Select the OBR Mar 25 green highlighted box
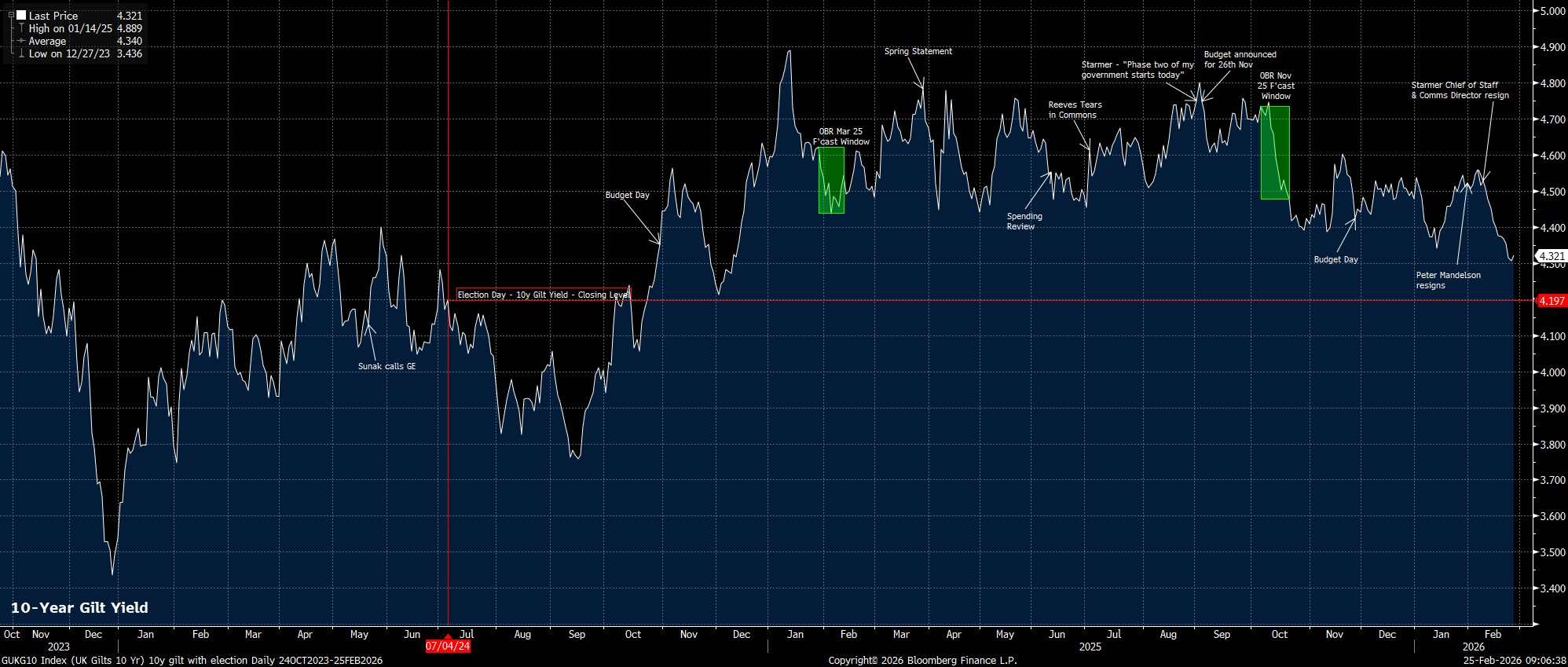1568x667 pixels. (x=831, y=180)
